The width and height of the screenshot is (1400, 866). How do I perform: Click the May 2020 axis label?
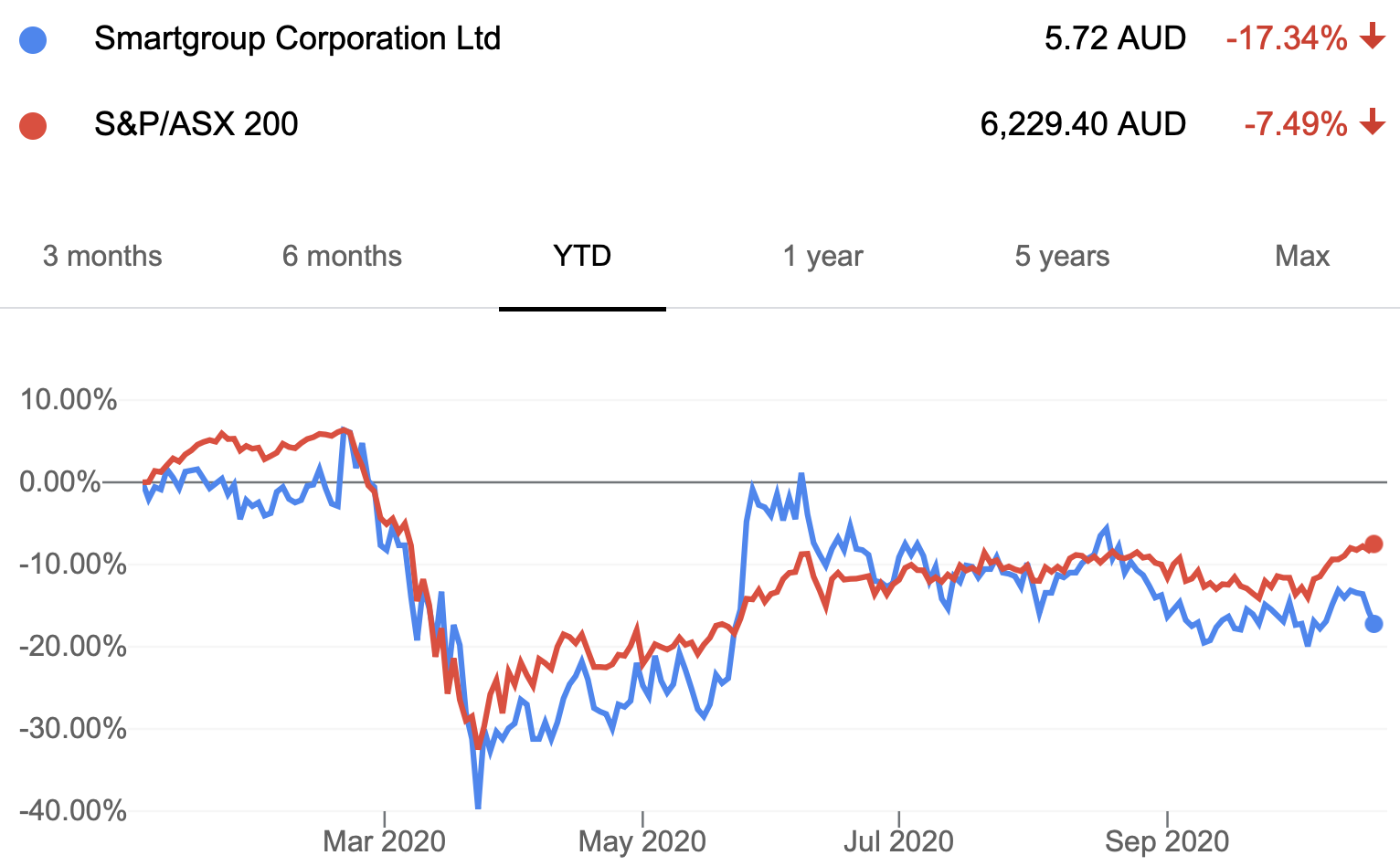coord(642,840)
